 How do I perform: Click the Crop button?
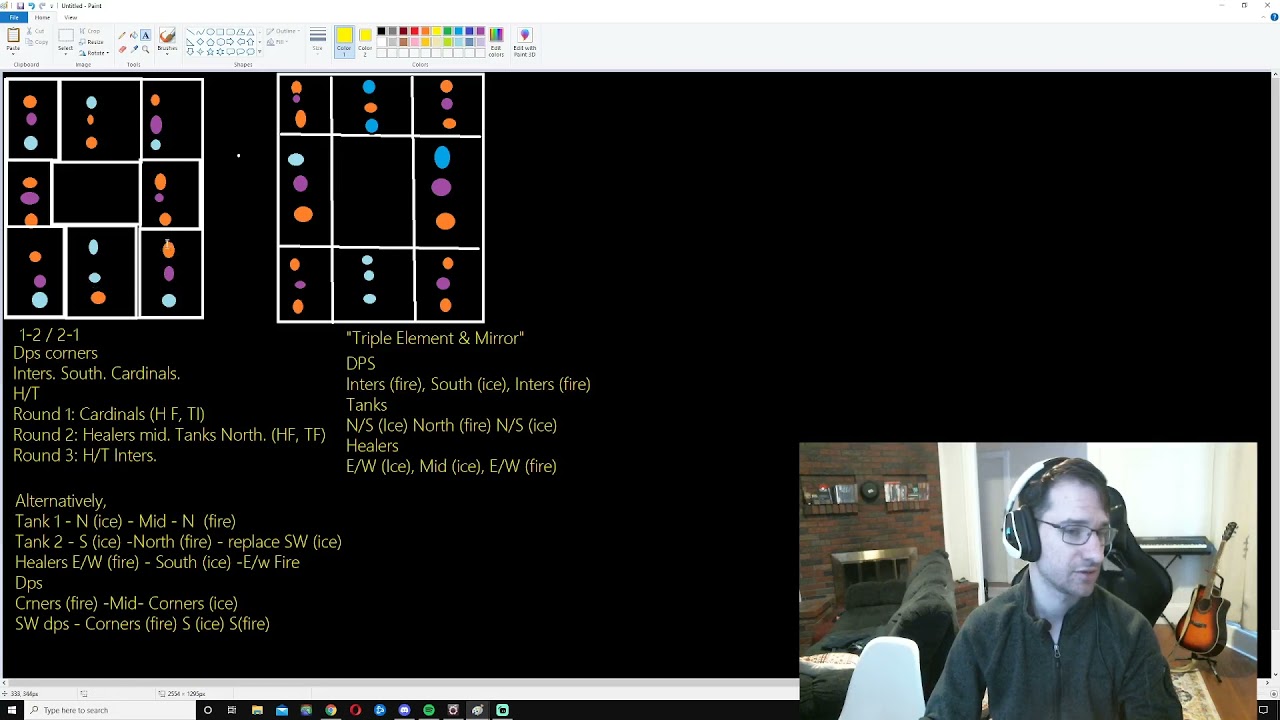coord(90,31)
